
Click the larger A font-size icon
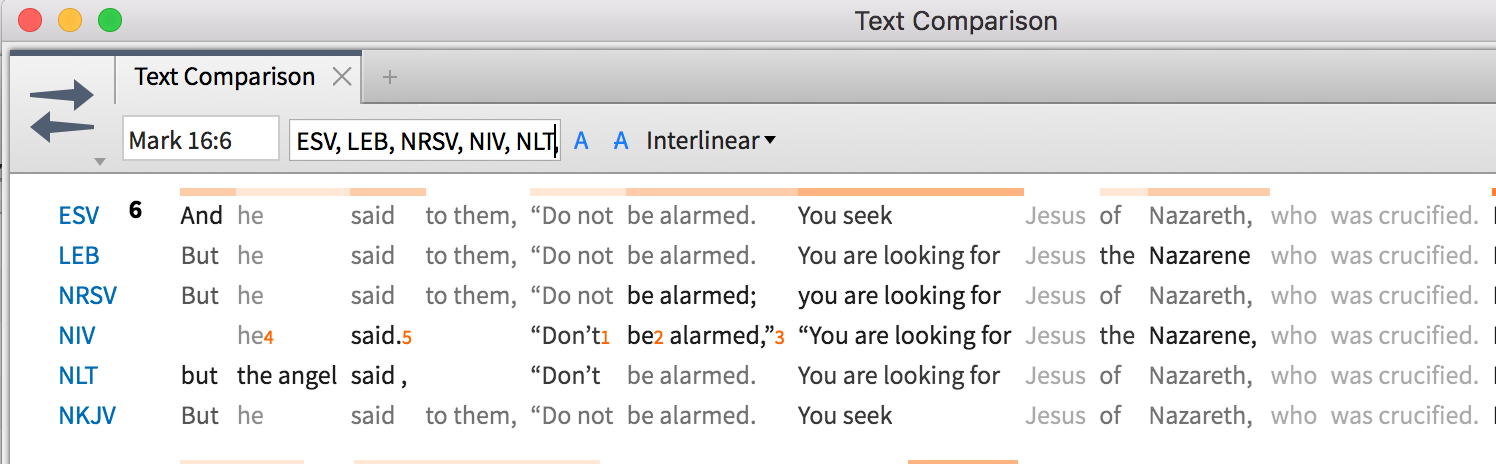point(621,141)
